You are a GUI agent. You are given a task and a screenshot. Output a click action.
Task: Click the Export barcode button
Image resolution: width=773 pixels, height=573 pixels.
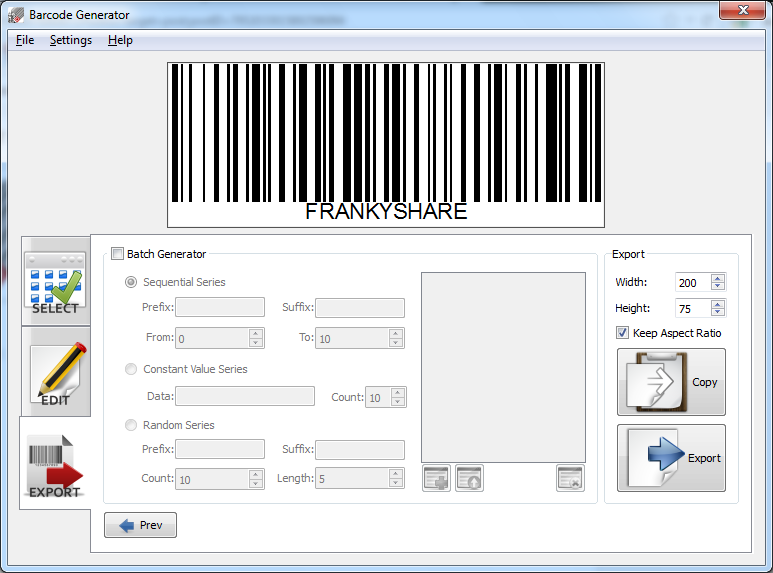click(671, 458)
